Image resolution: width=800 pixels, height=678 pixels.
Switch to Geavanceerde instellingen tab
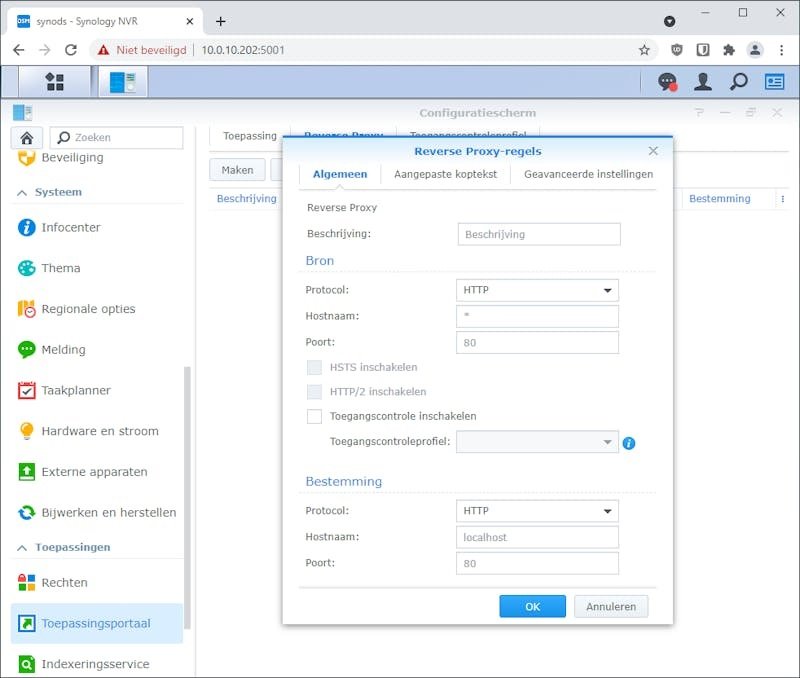tap(588, 174)
